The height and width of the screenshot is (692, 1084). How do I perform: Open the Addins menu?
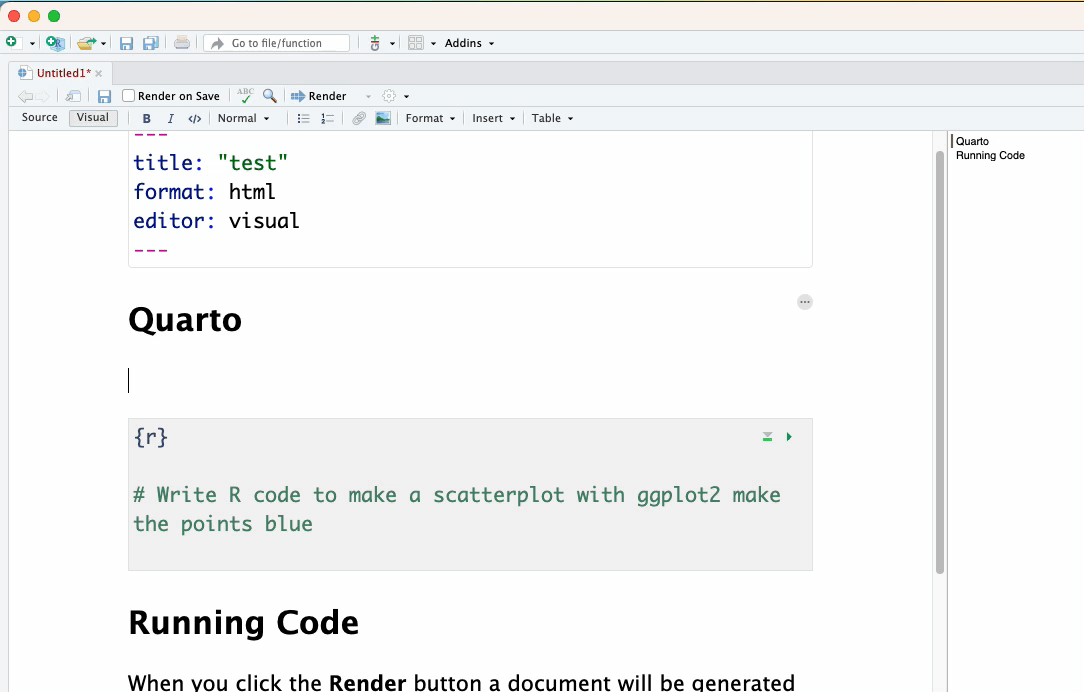(x=469, y=43)
